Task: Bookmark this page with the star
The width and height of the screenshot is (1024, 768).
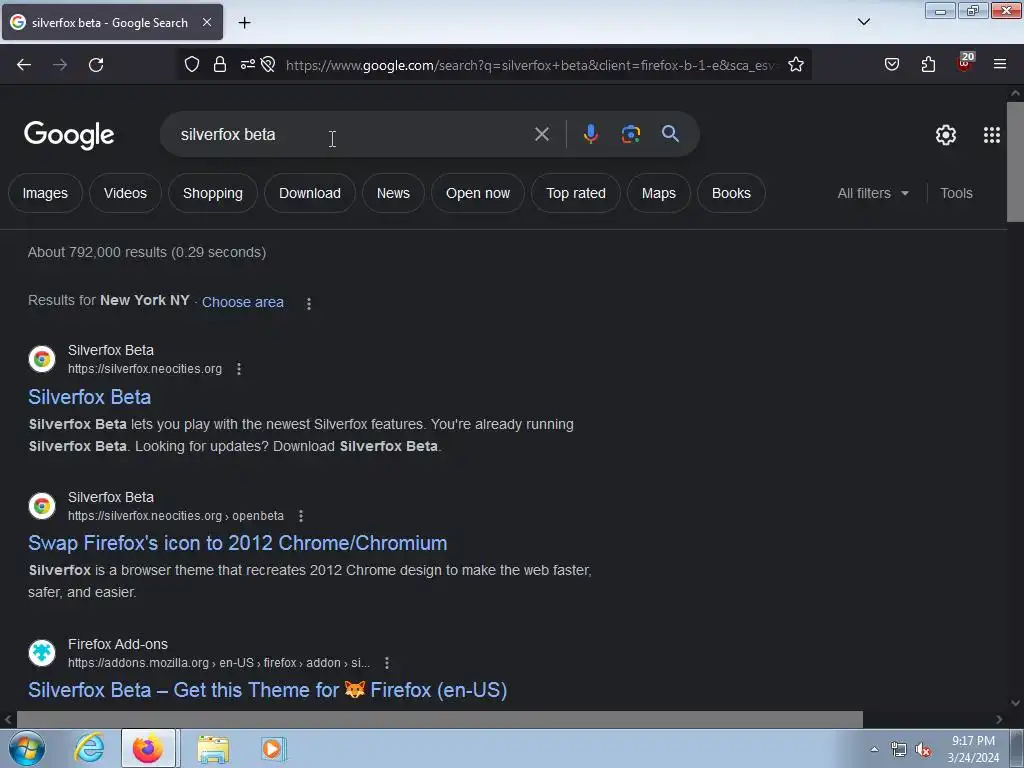Action: click(795, 65)
